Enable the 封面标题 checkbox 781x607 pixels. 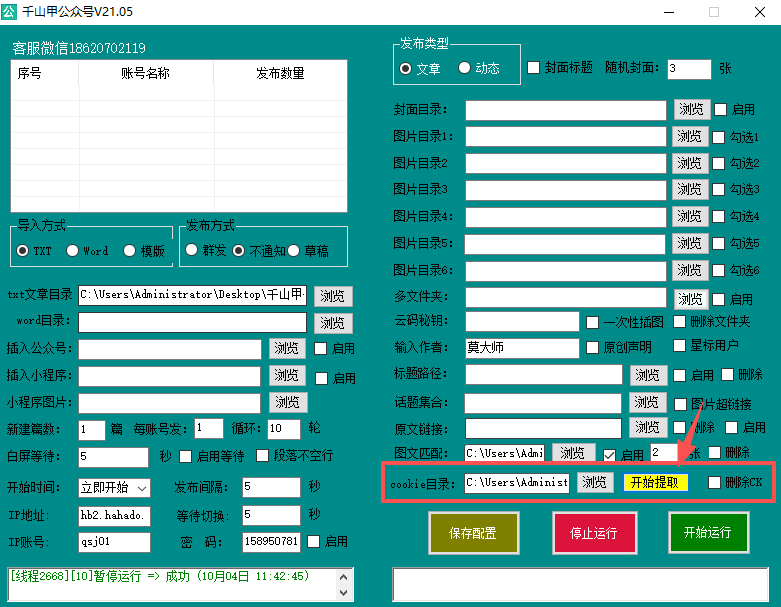click(x=534, y=68)
